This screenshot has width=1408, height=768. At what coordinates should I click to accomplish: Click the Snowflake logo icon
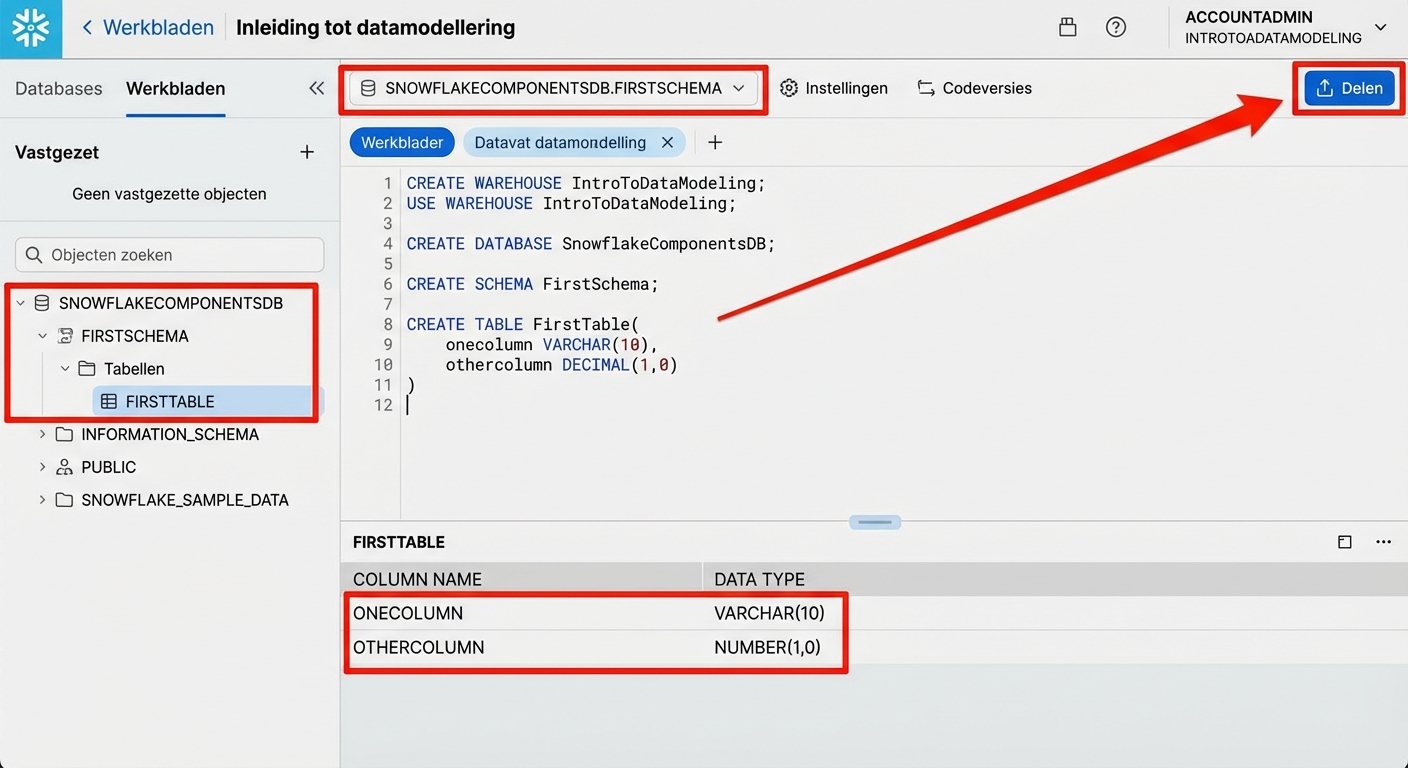[30, 29]
